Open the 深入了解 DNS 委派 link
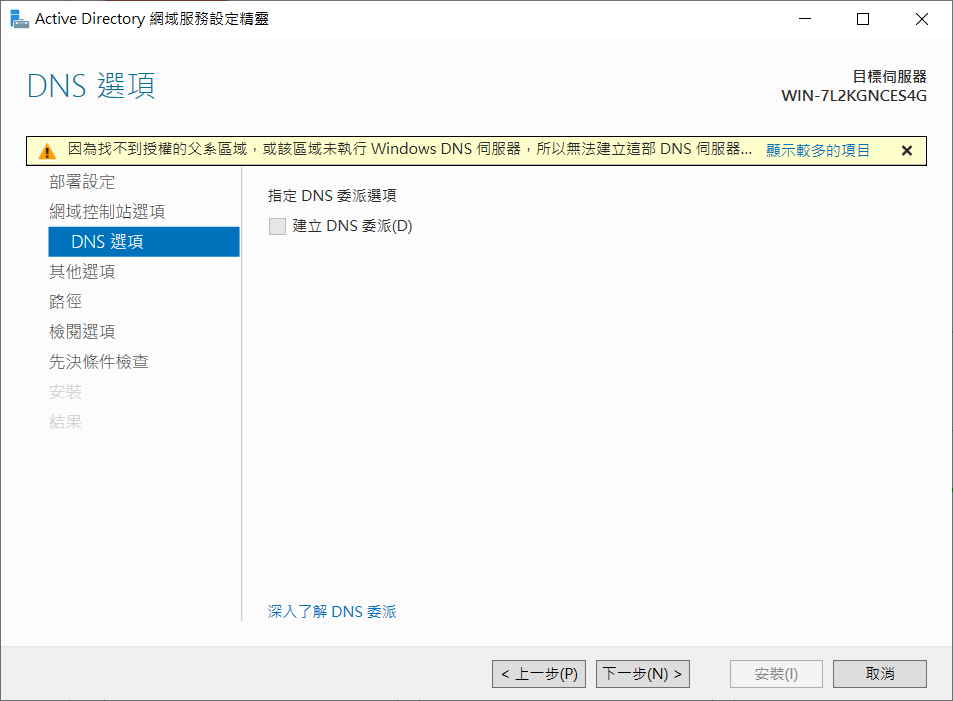Screen dimensions: 953x701 pos(332,611)
